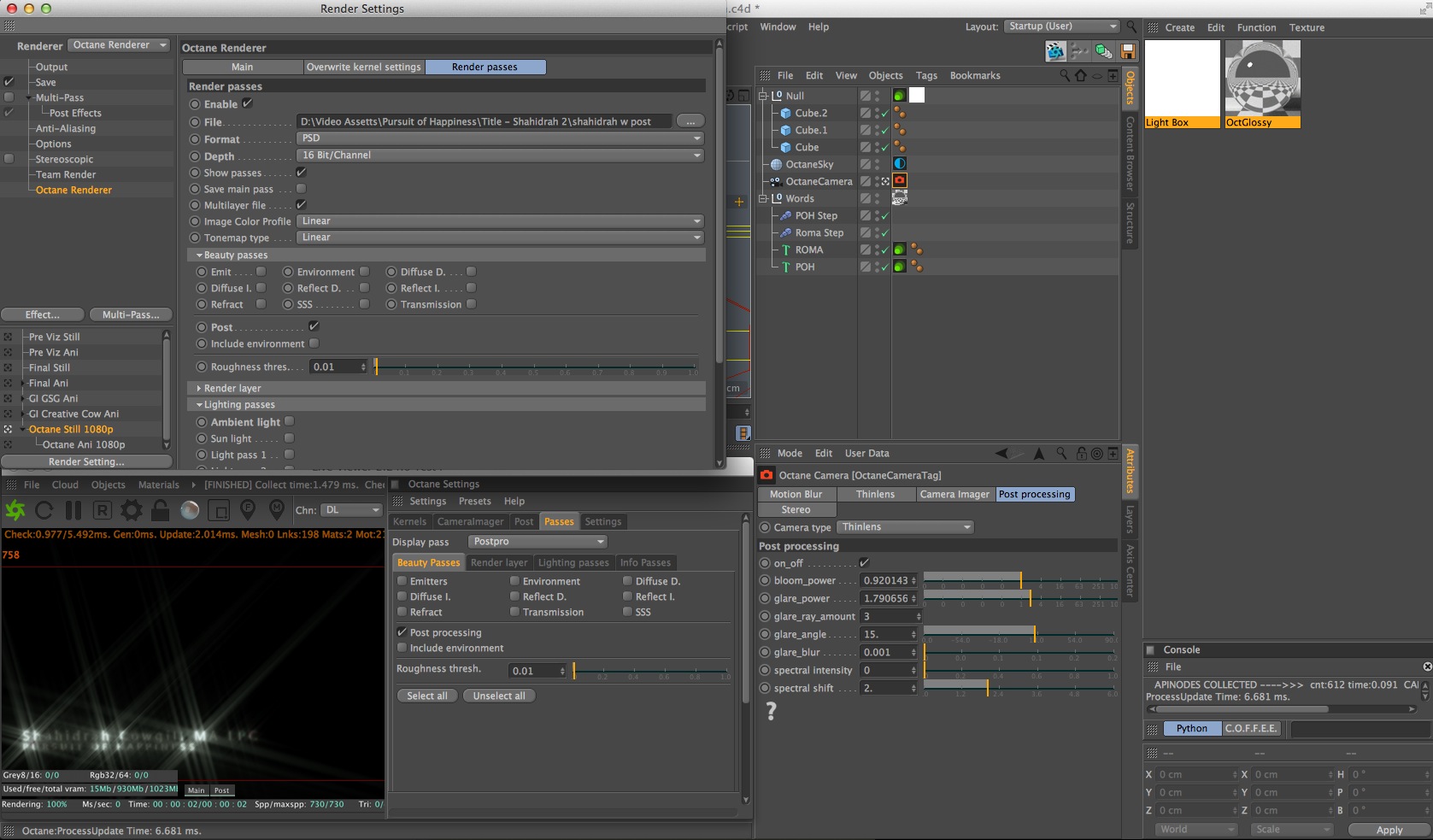1433x840 pixels.
Task: Click Select all in Octane Settings
Action: tap(427, 696)
